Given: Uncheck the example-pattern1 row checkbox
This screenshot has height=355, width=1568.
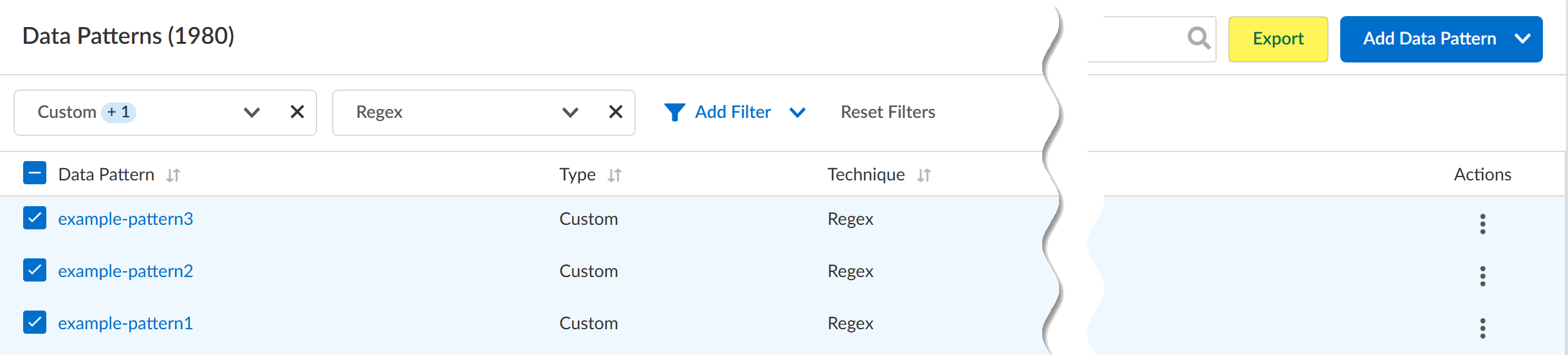Looking at the screenshot, I should [35, 322].
